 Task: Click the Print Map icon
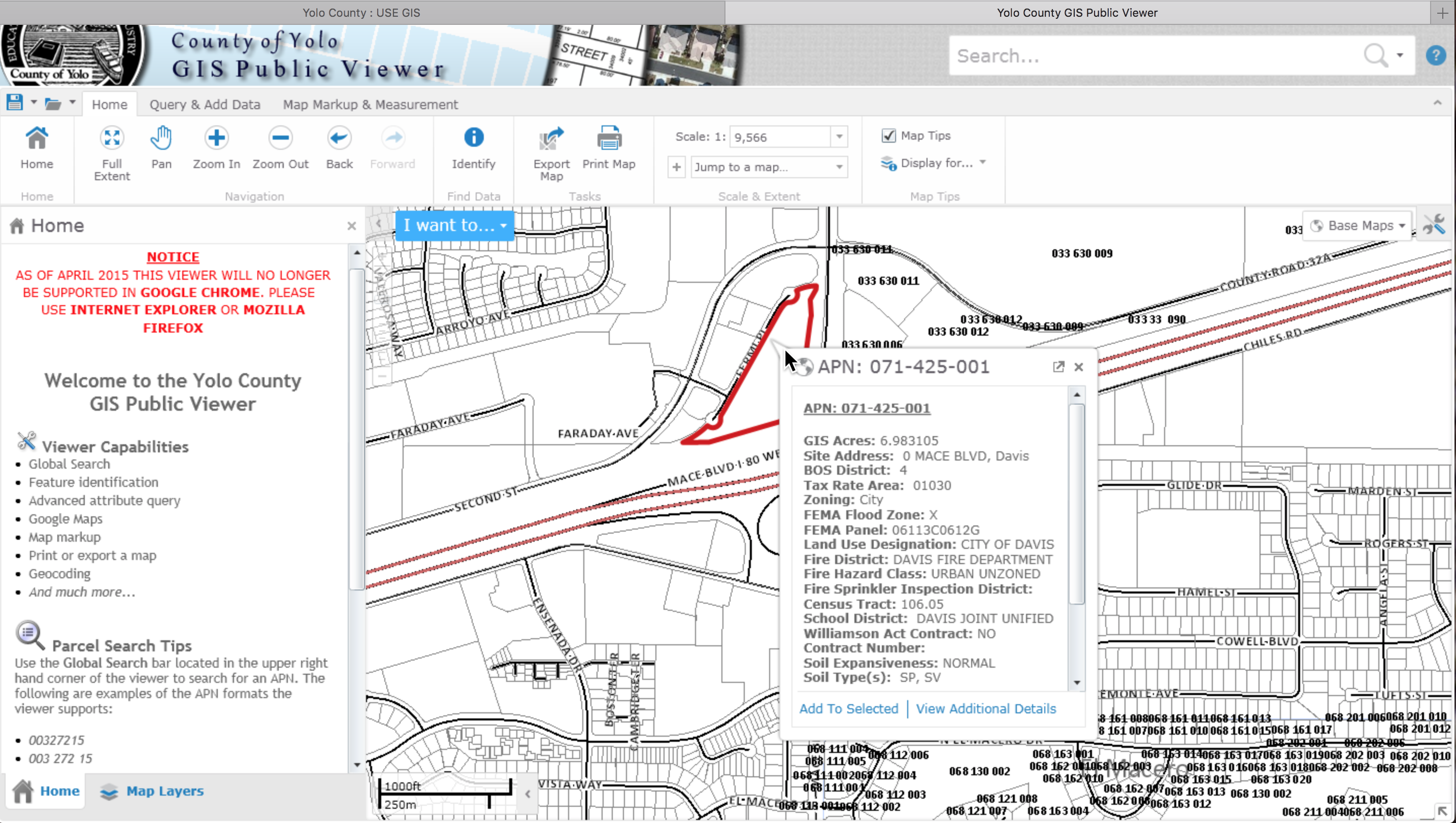(609, 139)
